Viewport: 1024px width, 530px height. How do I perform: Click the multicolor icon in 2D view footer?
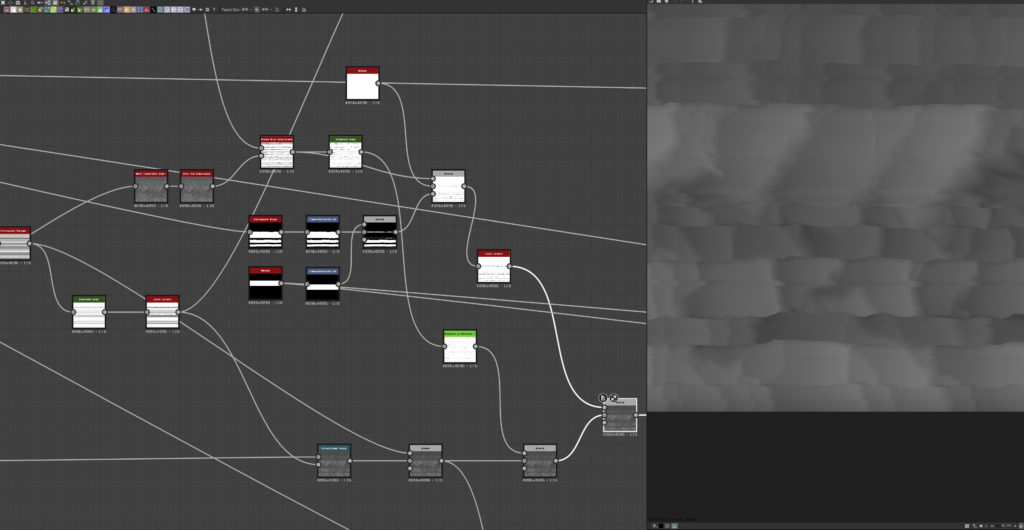[675, 526]
